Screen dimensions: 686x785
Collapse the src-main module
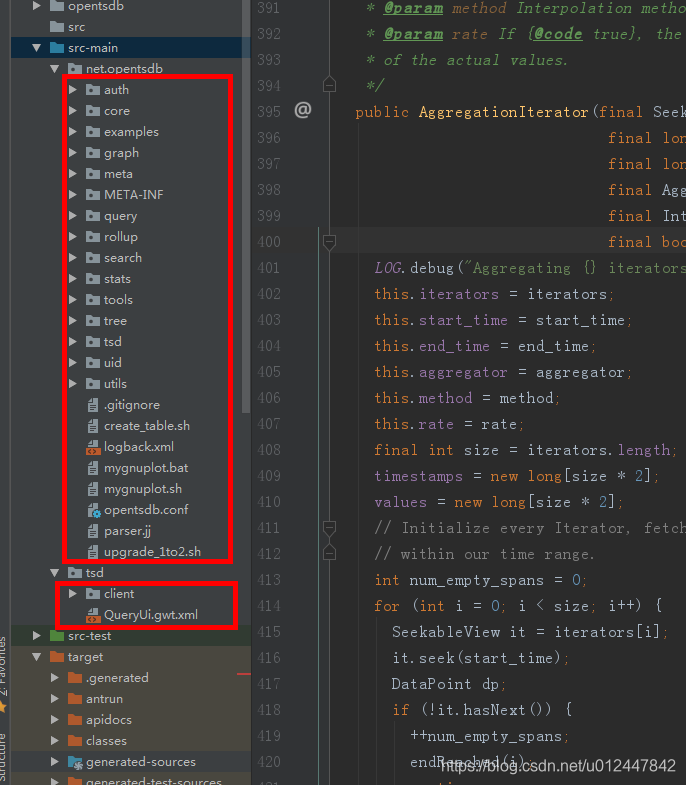click(37, 48)
